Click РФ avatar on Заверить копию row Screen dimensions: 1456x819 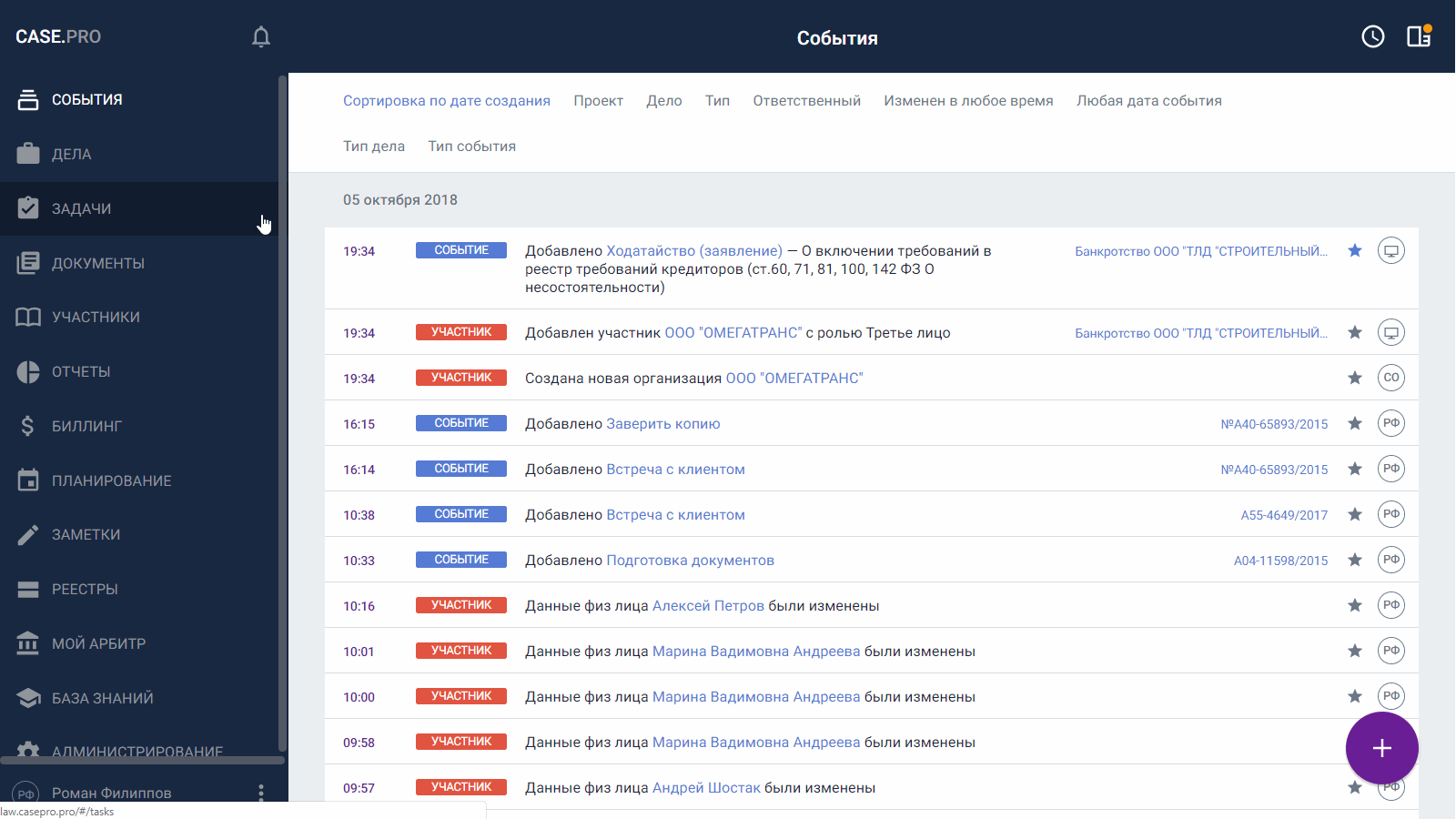1391,423
